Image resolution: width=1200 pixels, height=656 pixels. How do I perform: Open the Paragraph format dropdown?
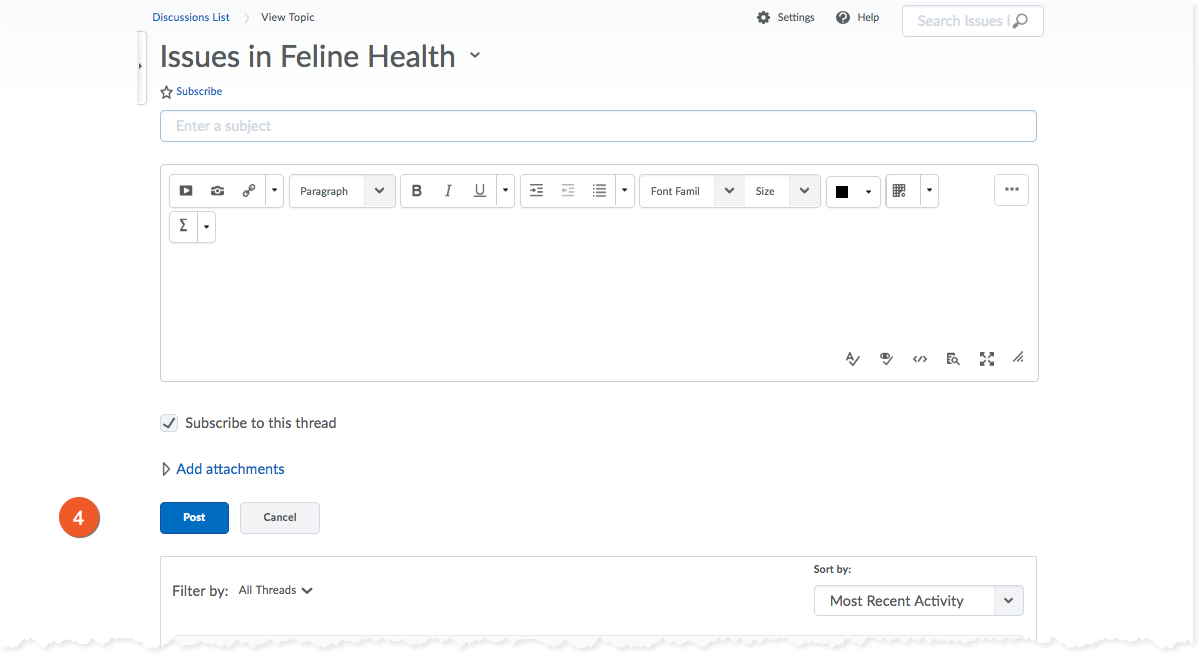342,191
